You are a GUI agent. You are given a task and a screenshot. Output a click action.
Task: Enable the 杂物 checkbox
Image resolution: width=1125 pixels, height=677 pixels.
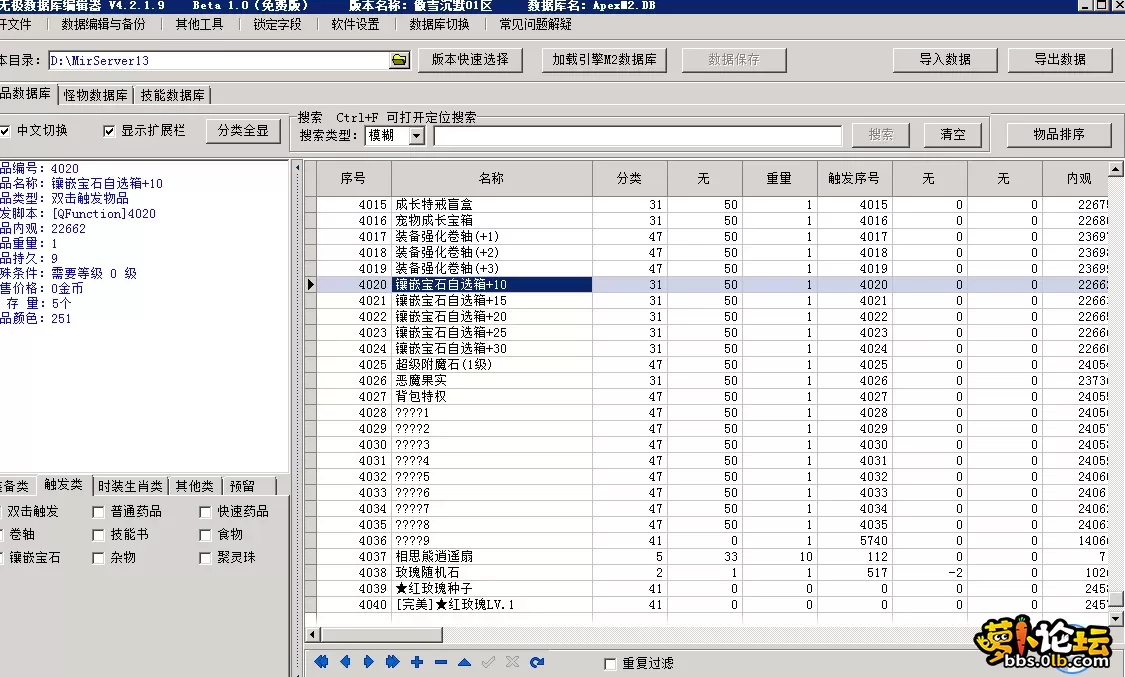pyautogui.click(x=98, y=558)
